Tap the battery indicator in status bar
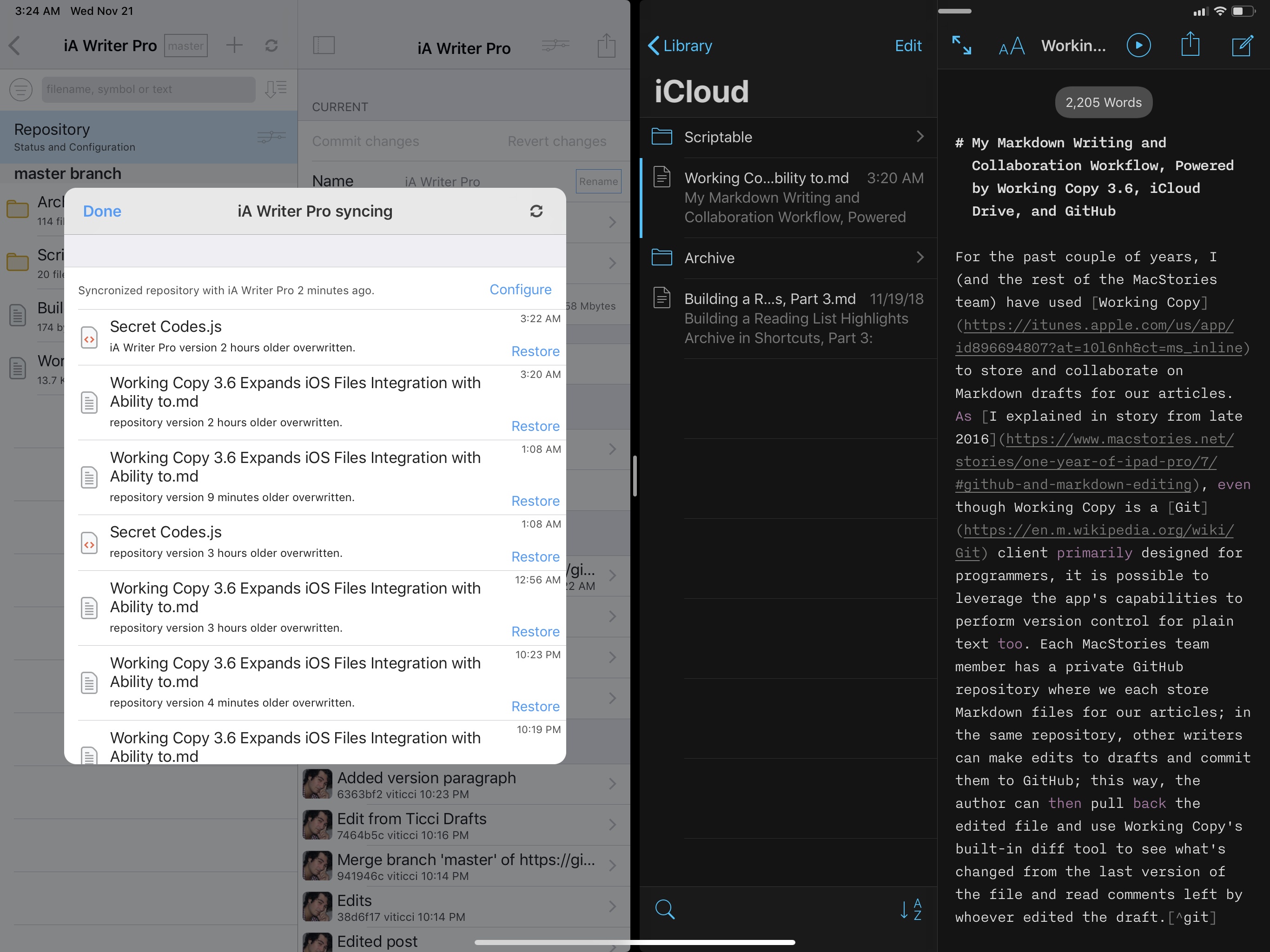Viewport: 1270px width, 952px height. pos(1243,11)
